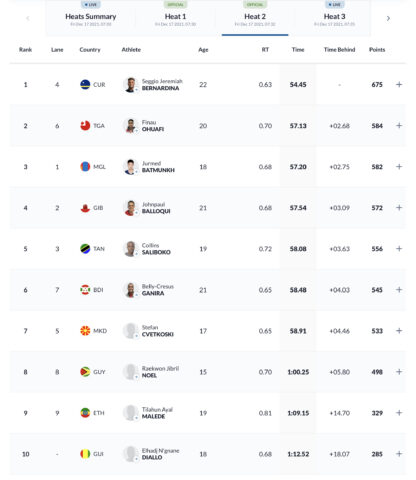Open Johnpaul Balloqui's athlete photo

131,208
